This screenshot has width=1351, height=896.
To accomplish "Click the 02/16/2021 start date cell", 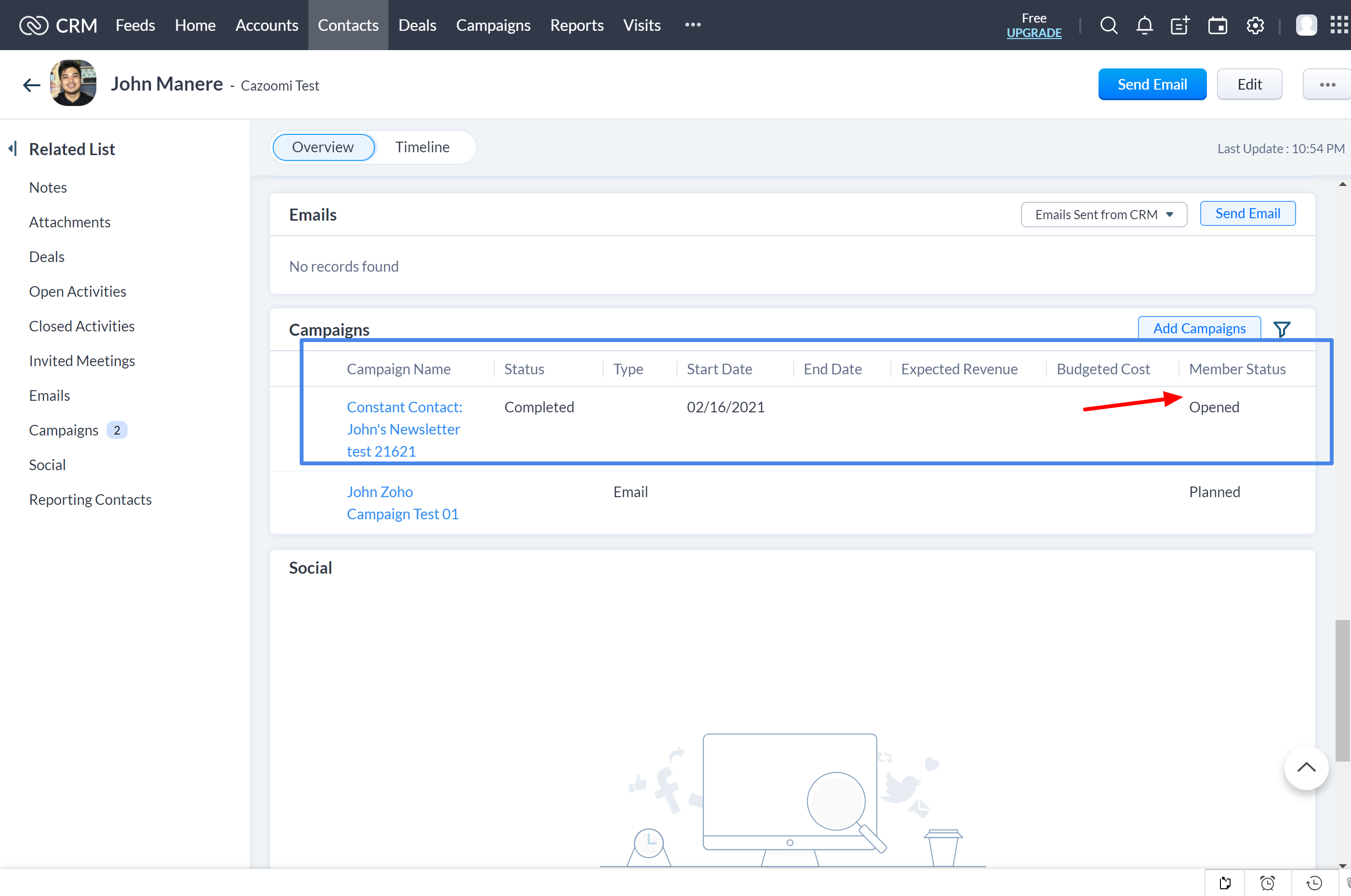I will (x=725, y=407).
